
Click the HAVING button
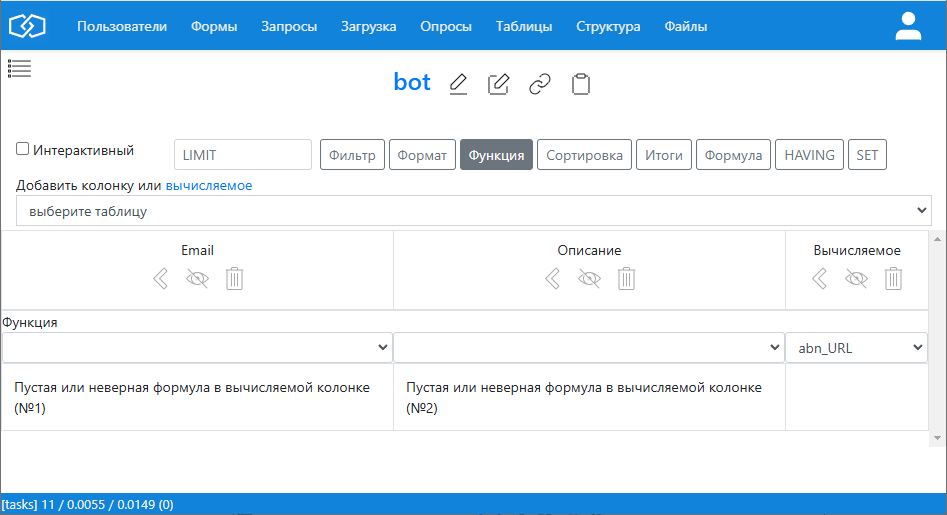tap(809, 155)
